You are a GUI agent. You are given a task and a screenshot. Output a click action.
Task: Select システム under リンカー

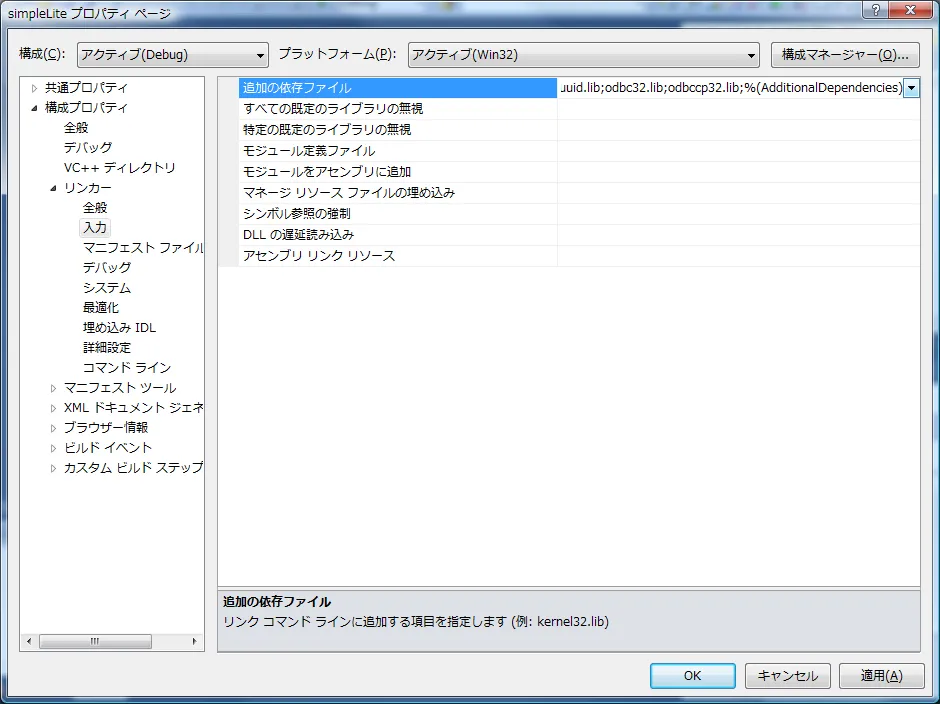click(x=107, y=288)
